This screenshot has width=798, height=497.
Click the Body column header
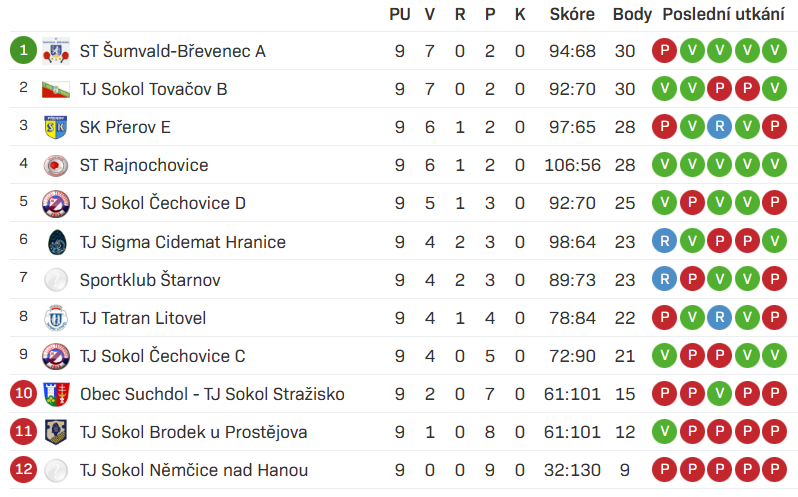(x=632, y=14)
